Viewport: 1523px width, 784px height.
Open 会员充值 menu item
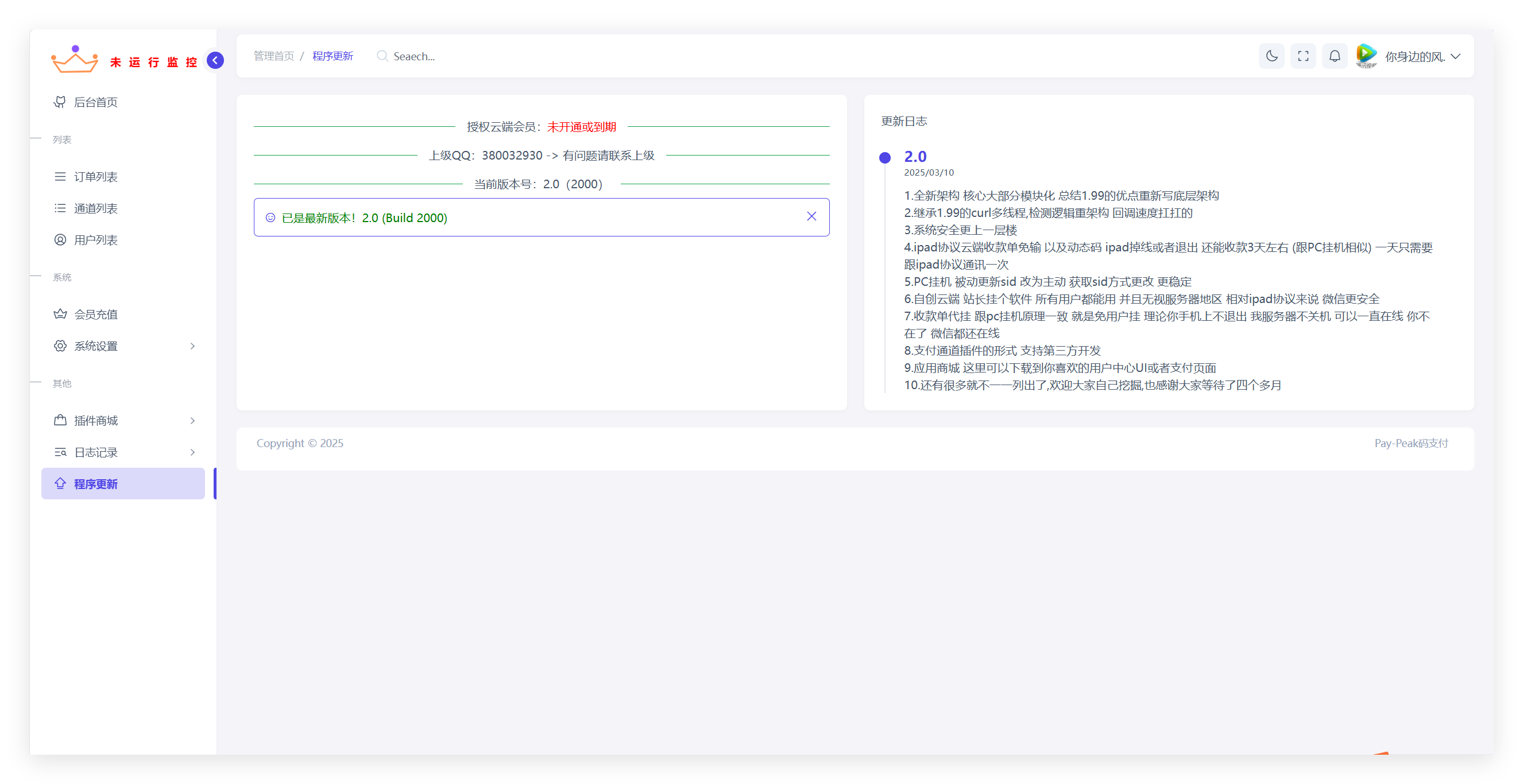tap(123, 314)
